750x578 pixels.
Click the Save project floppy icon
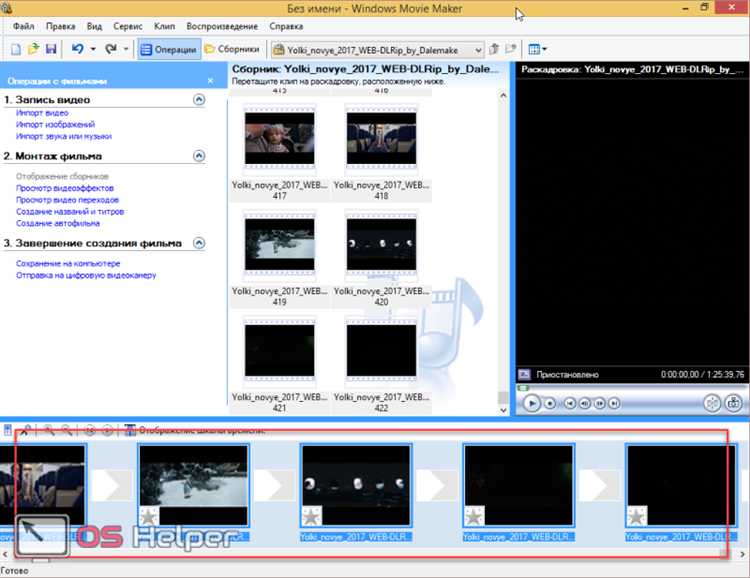pyautogui.click(x=52, y=48)
